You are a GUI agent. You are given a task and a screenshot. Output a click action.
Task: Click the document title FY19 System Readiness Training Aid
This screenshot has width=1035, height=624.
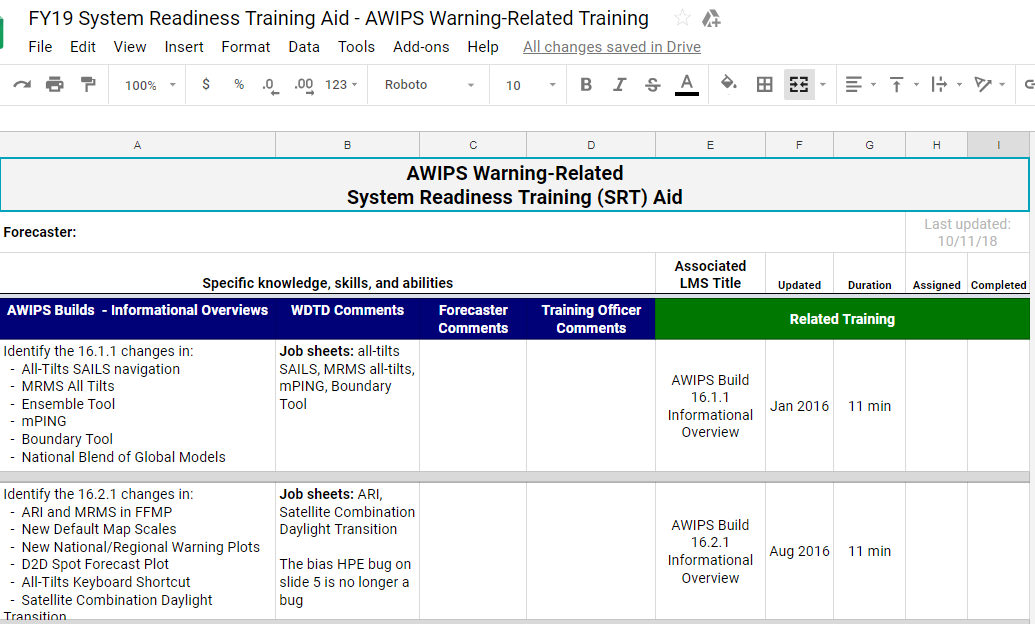click(x=339, y=18)
